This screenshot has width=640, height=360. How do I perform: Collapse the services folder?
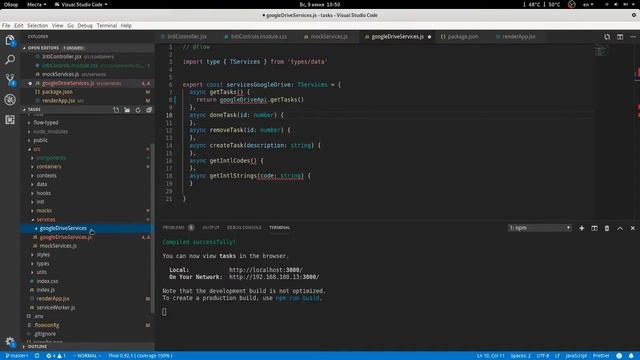click(x=46, y=220)
